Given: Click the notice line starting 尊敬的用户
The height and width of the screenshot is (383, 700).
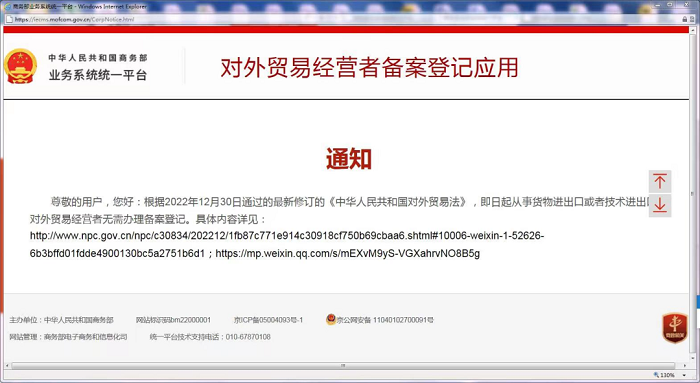Looking at the screenshot, I should 350,202.
